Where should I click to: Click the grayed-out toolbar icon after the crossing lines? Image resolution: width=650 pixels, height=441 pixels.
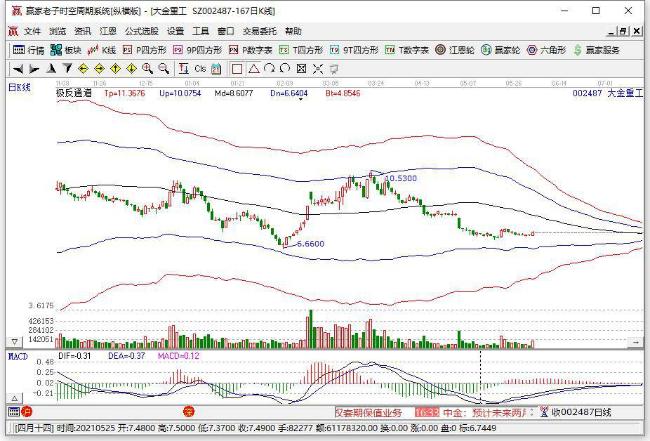pos(334,69)
